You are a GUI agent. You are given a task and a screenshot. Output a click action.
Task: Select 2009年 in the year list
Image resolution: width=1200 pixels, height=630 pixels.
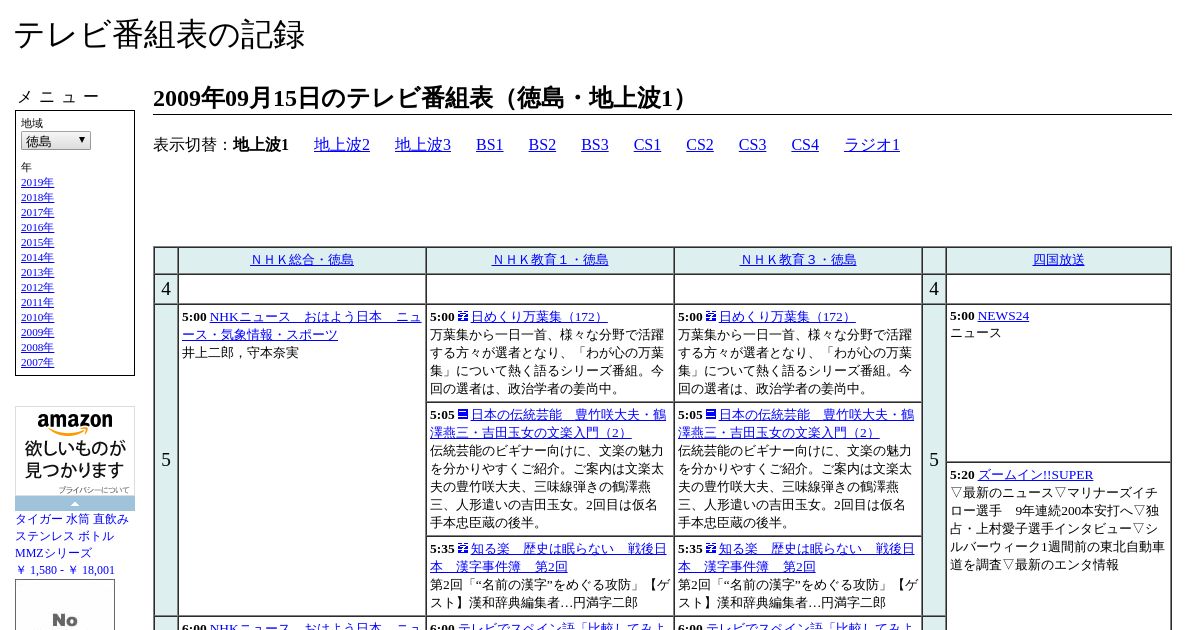37,332
